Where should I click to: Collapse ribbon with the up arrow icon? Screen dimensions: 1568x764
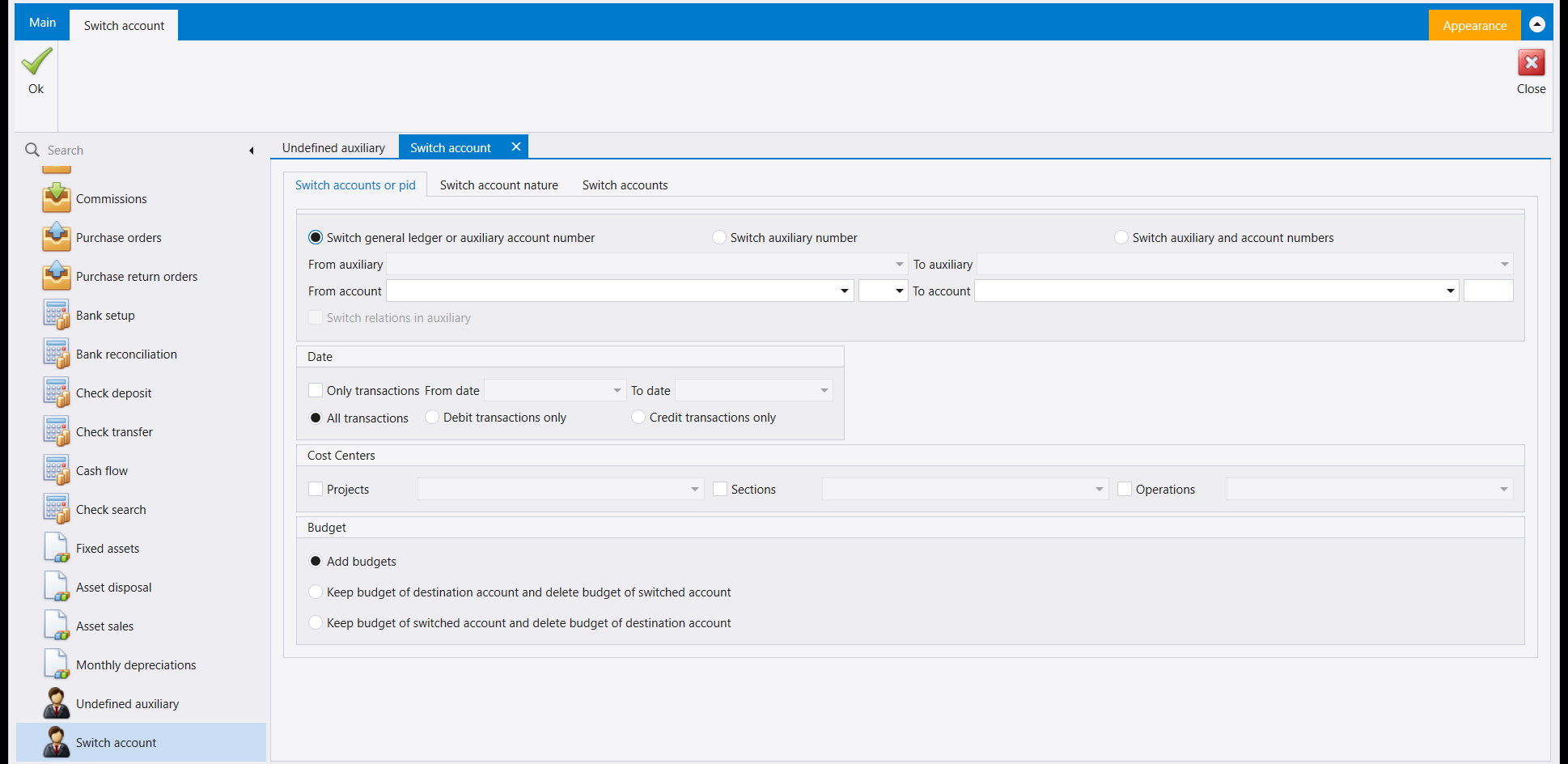1537,25
